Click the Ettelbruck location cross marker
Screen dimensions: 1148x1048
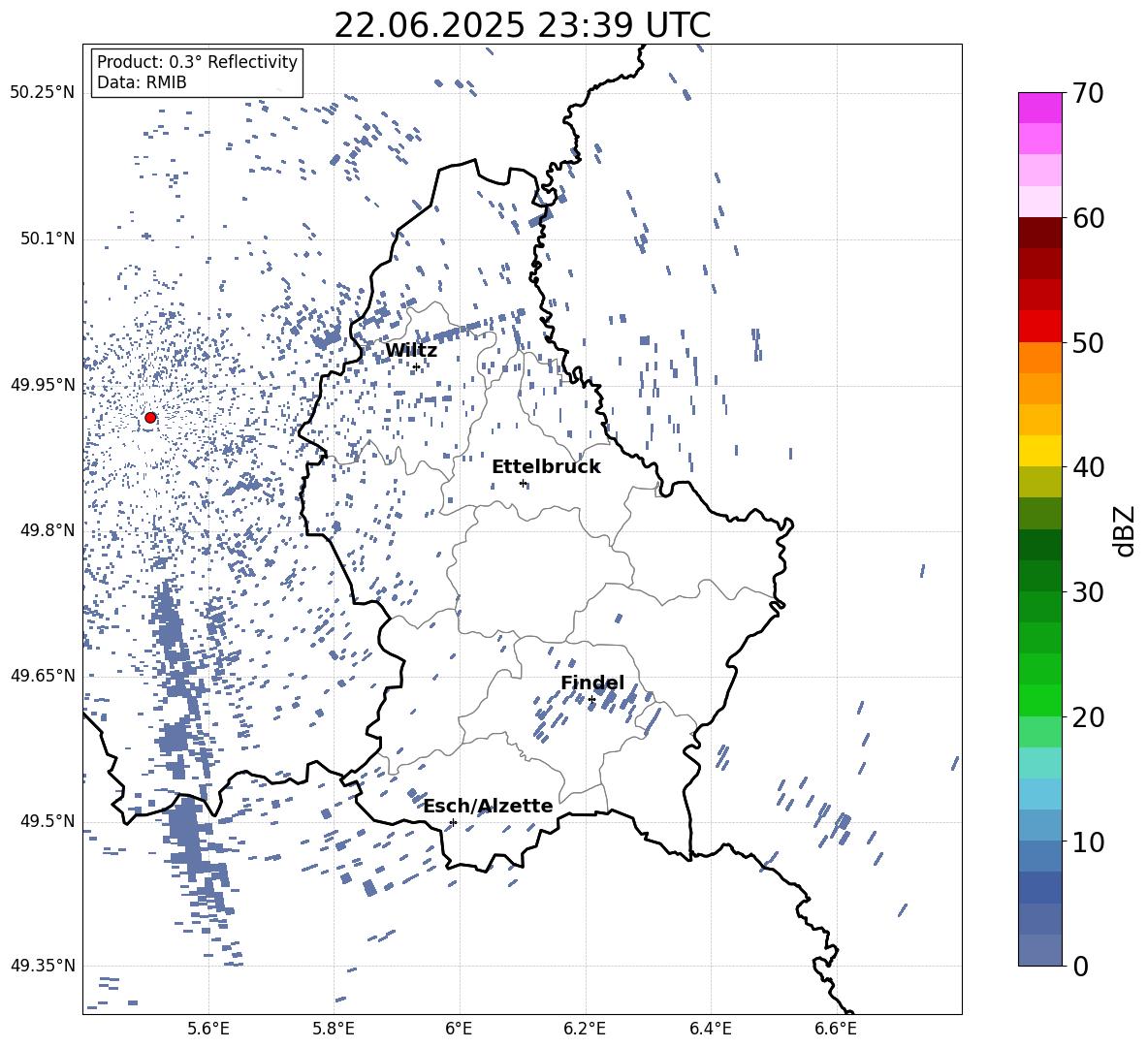tap(523, 483)
